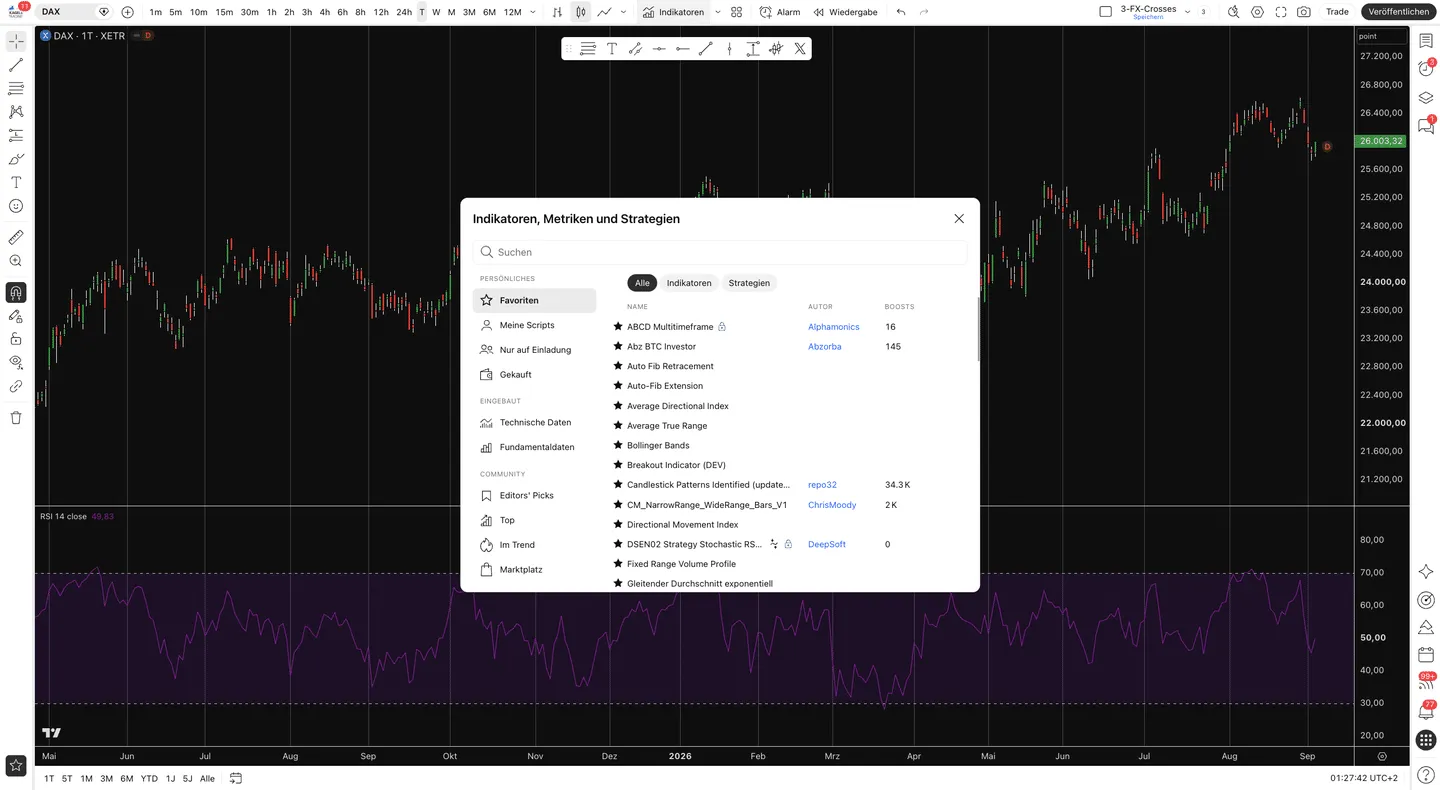This screenshot has height=790, width=1440.
Task: Open the emoji and icons tool
Action: 16,205
